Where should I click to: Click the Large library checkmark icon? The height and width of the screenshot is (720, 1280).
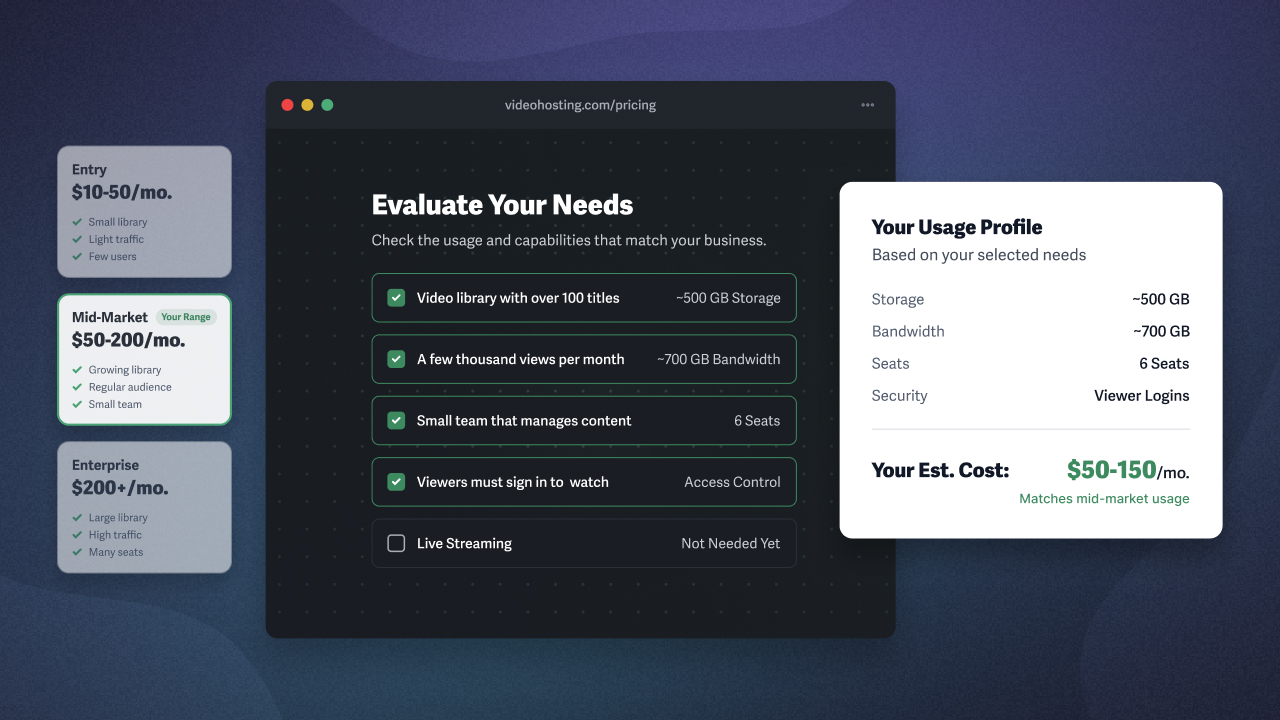click(x=77, y=518)
